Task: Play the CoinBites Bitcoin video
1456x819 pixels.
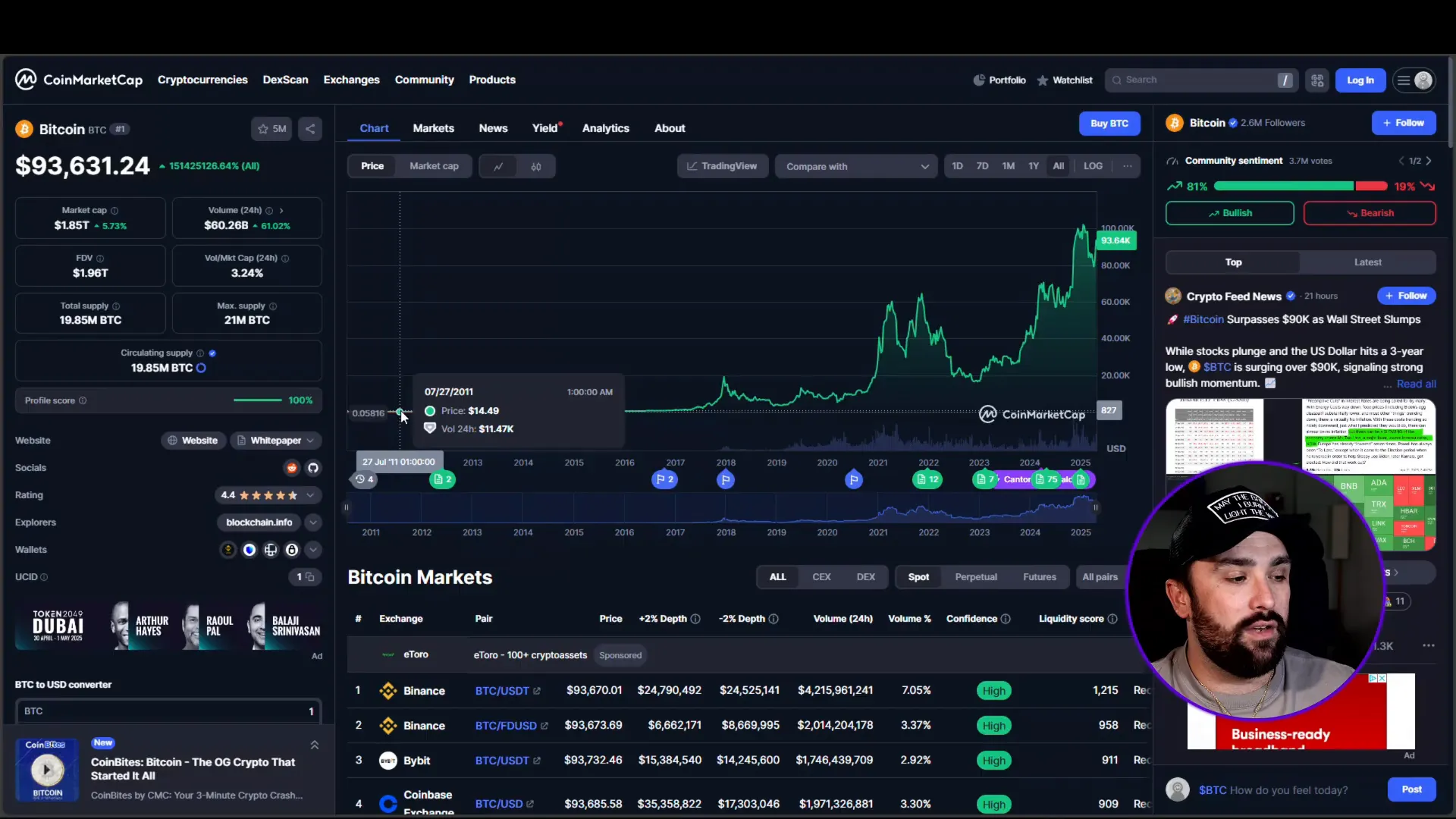Action: coord(47,770)
